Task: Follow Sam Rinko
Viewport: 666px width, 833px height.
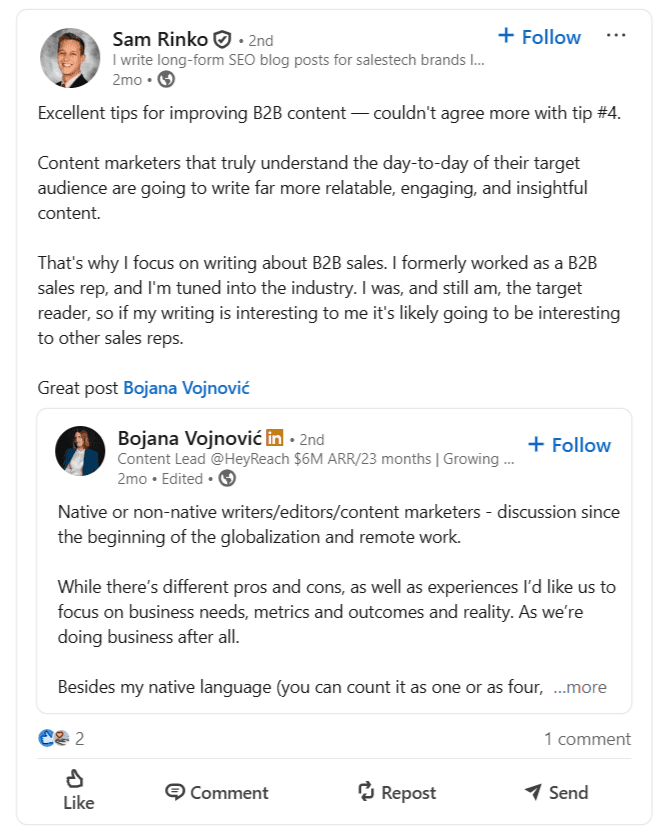Action: click(539, 37)
